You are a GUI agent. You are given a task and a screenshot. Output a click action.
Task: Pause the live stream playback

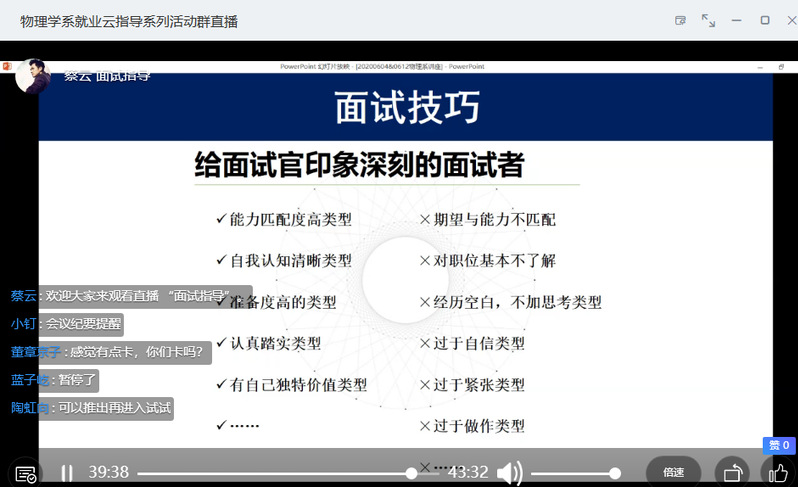tap(66, 473)
